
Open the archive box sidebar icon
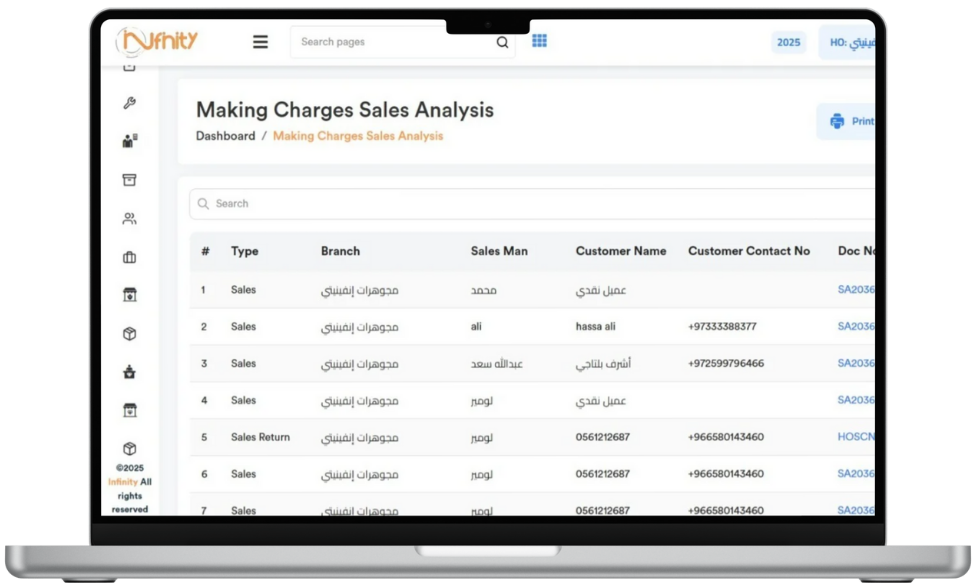click(129, 180)
